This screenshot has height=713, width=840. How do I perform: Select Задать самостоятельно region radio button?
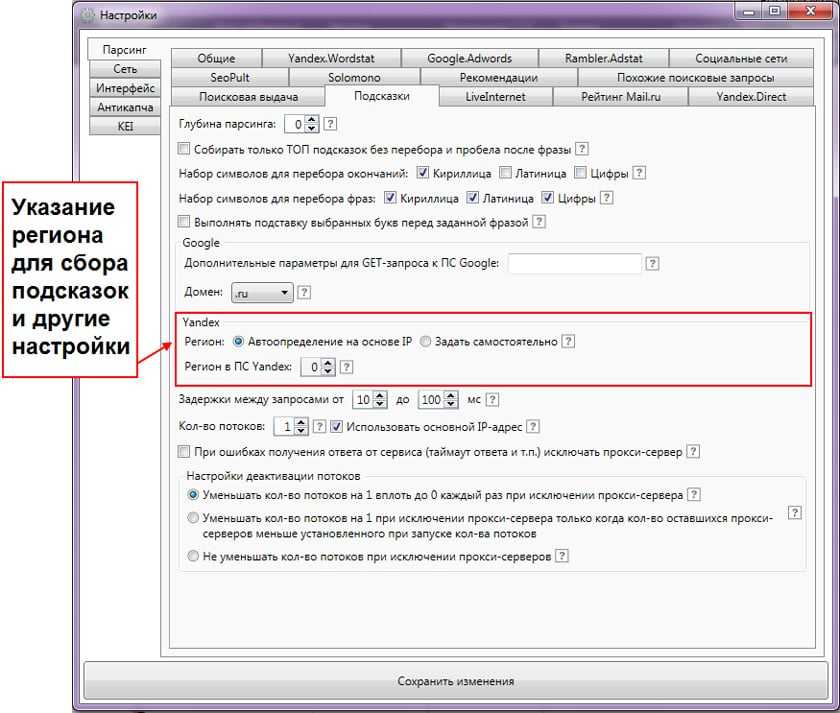pos(426,341)
